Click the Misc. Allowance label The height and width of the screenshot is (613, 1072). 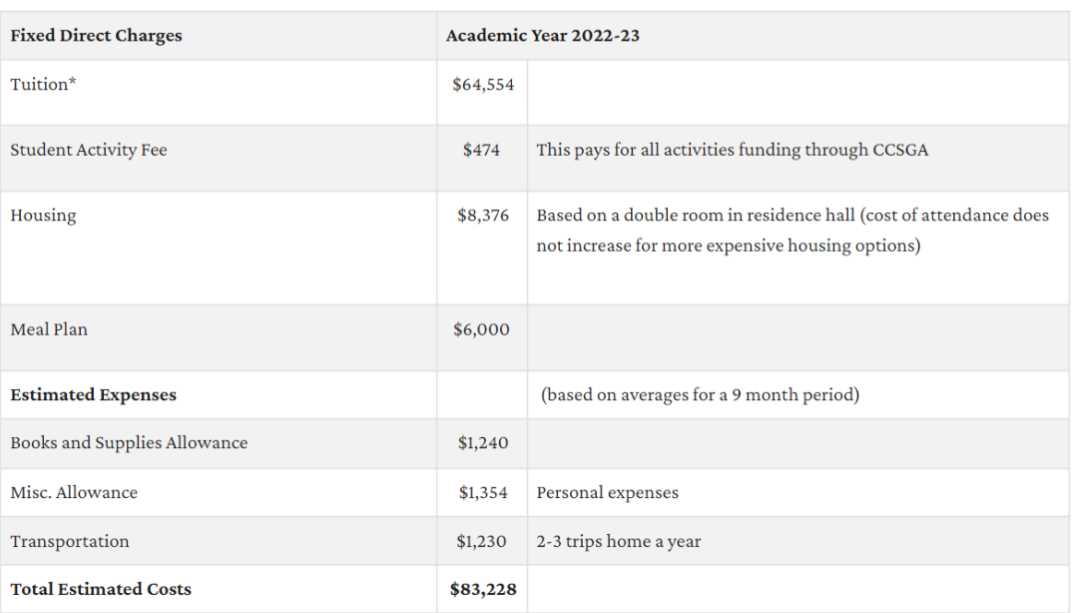click(74, 493)
